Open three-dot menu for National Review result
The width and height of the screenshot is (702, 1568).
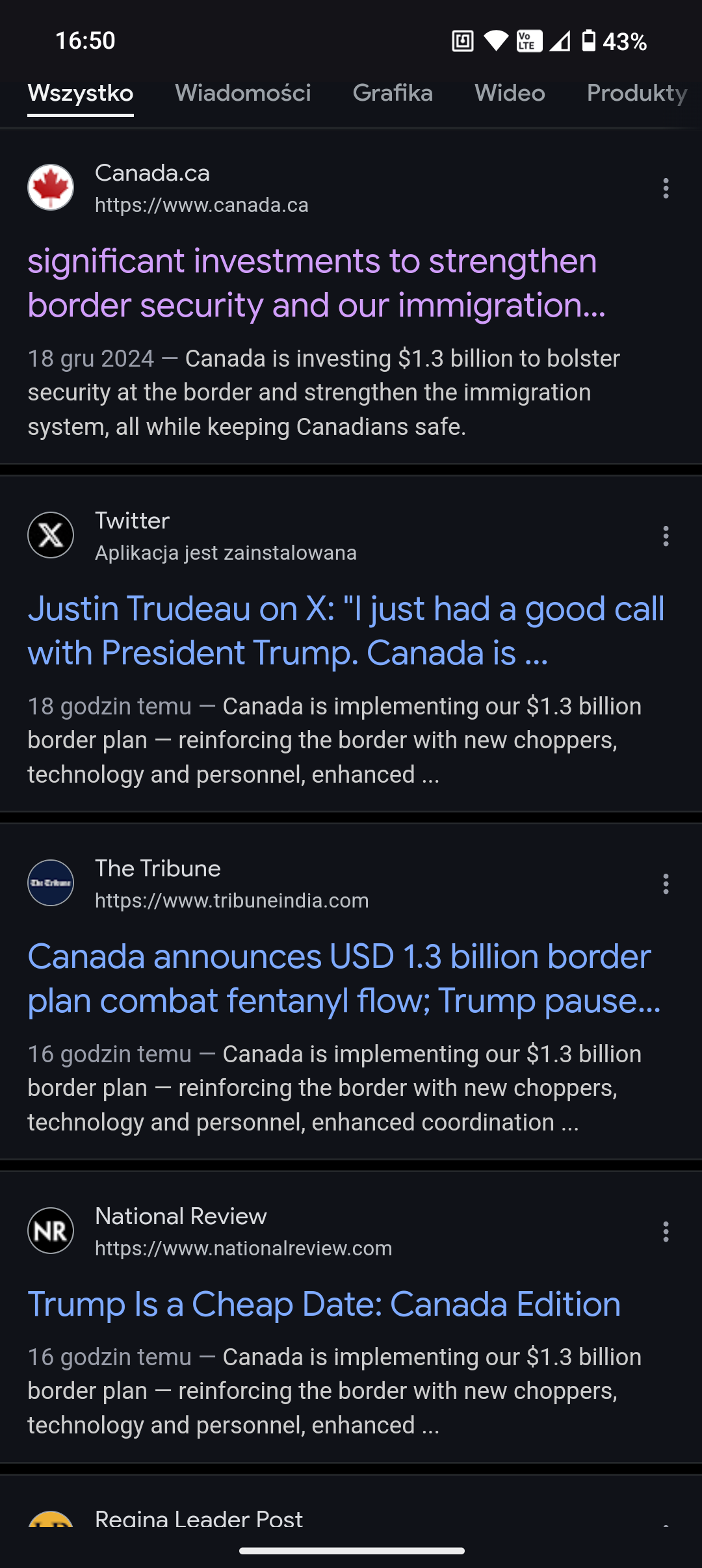pos(666,1232)
